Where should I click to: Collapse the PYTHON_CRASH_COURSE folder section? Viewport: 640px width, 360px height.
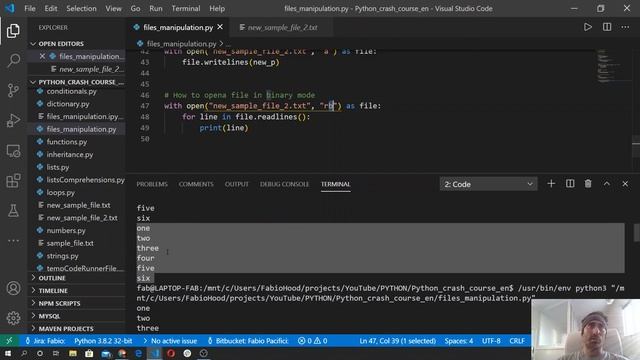(x=77, y=82)
